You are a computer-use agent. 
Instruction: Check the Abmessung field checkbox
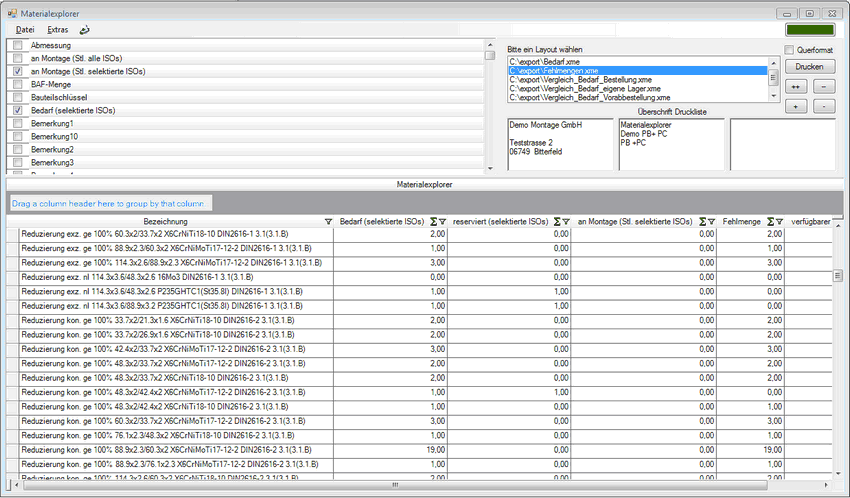18,46
